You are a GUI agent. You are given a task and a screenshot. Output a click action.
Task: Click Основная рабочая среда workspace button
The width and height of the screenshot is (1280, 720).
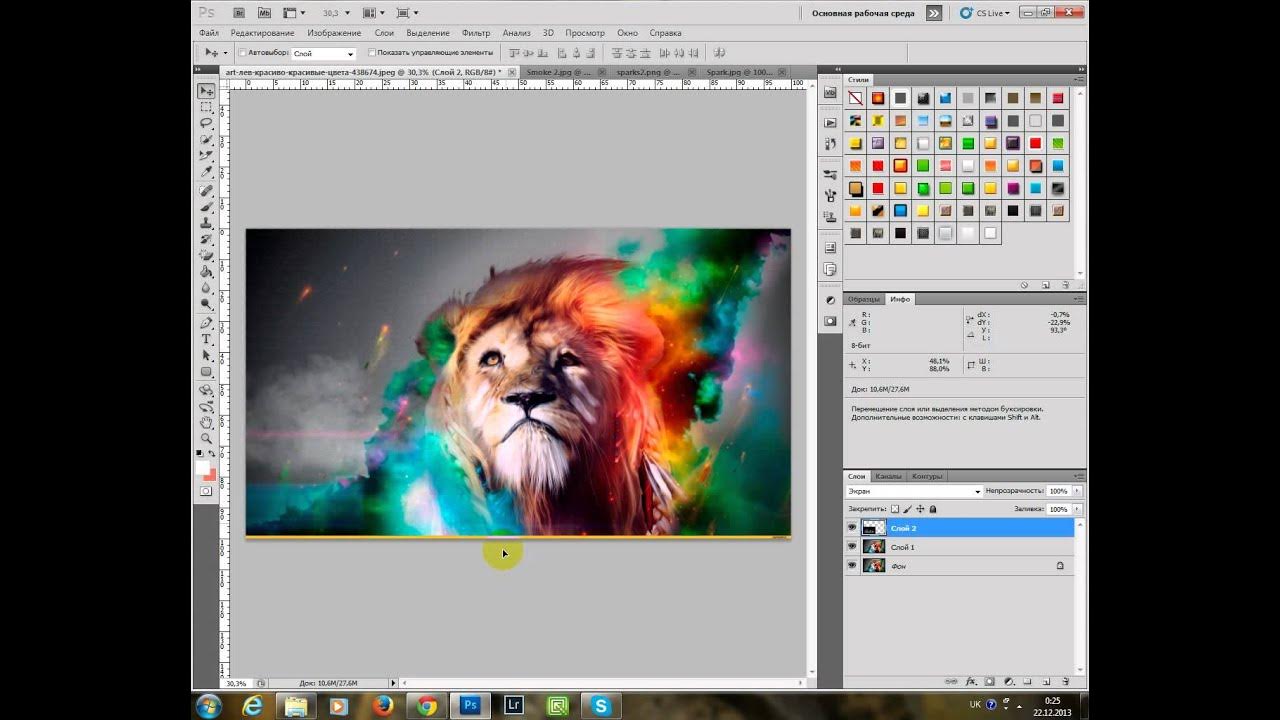tap(863, 13)
